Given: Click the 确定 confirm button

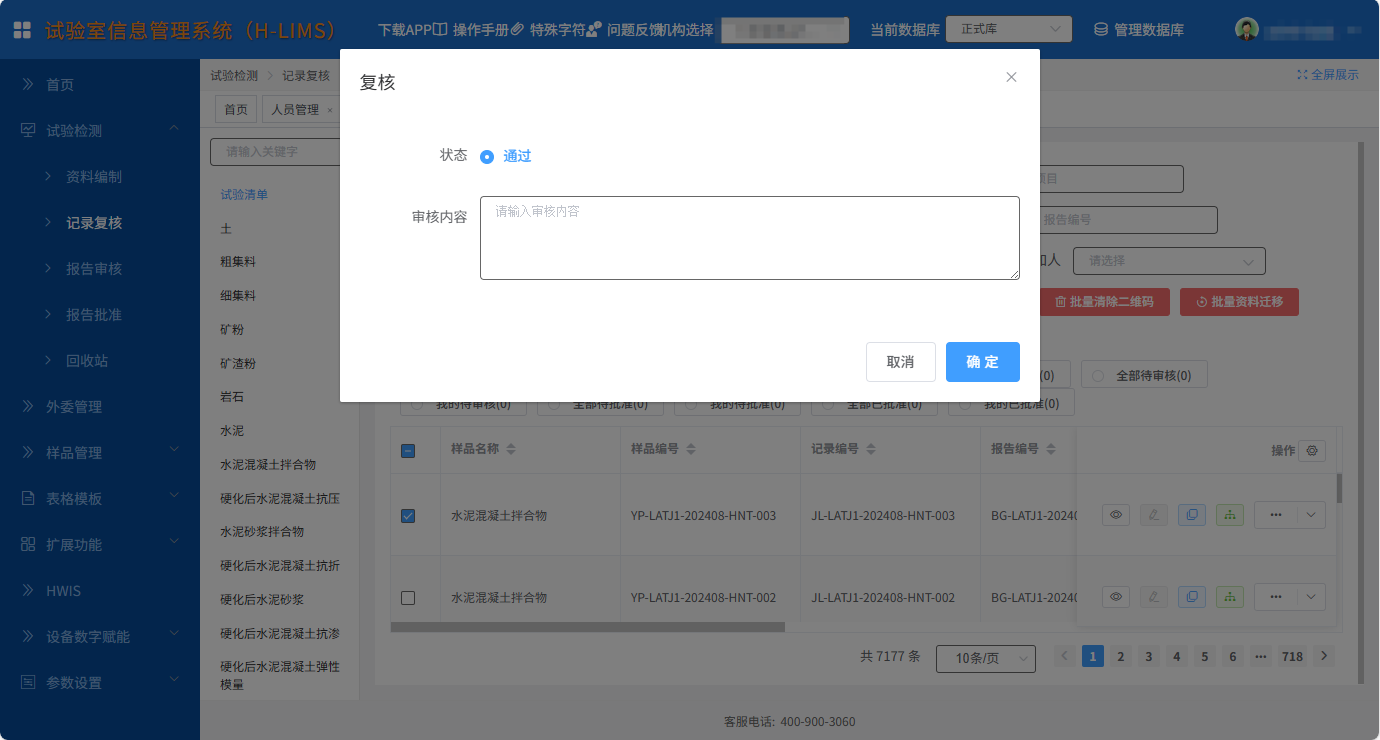Looking at the screenshot, I should click(x=982, y=362).
